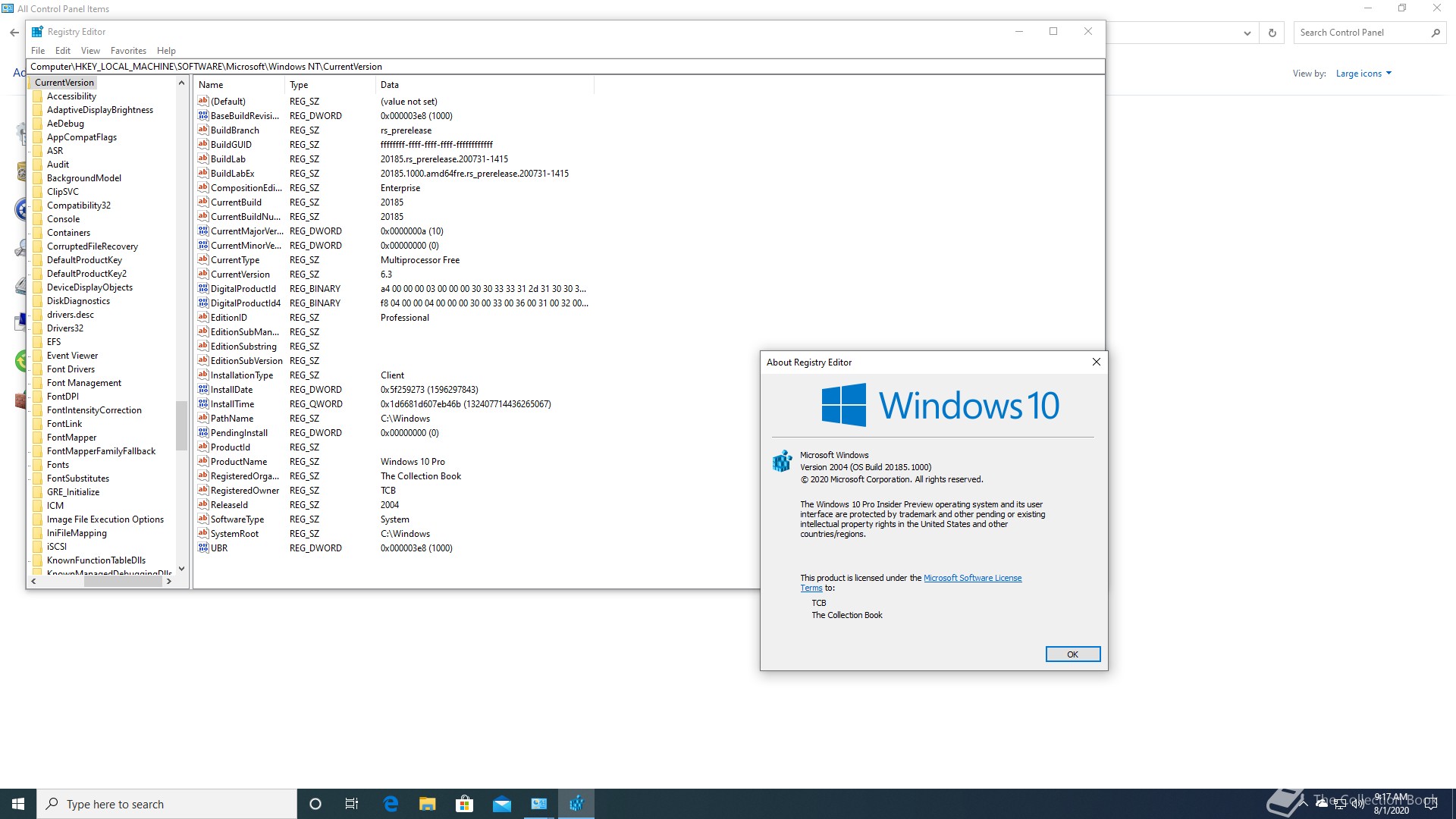Select the BuildLab value icon

203,158
